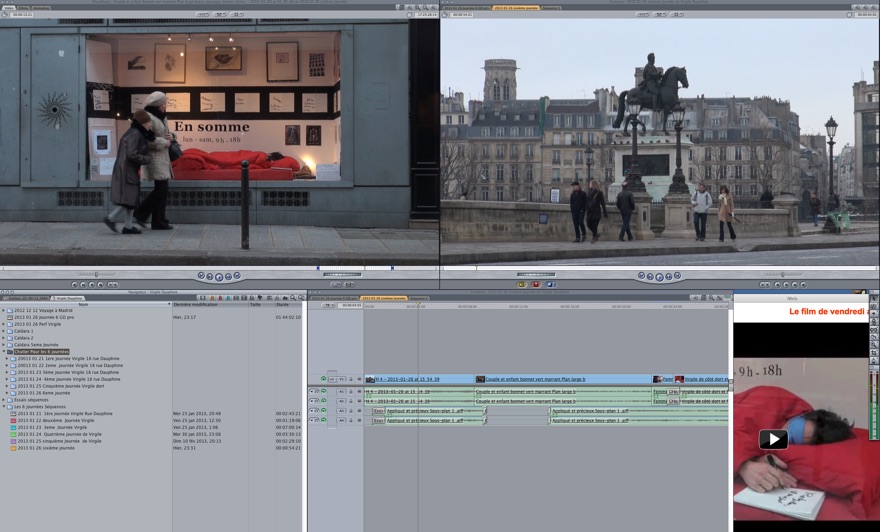
Task: Click folder icon of Caldara 1 bin
Action: 10,331
